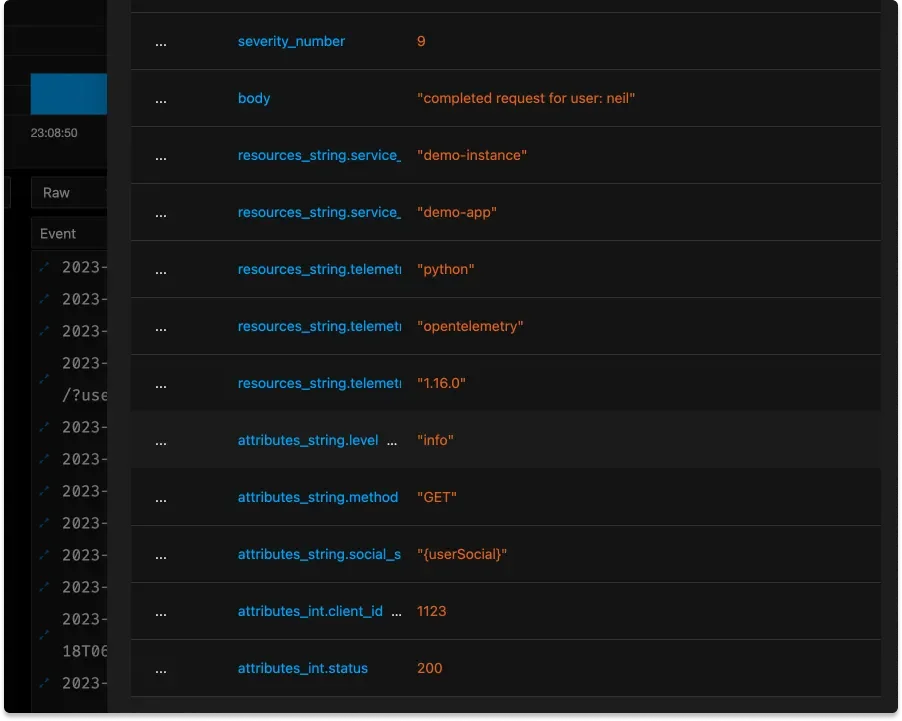
Task: Open the ellipsis menu for attributes_string.level
Action: (x=161, y=441)
